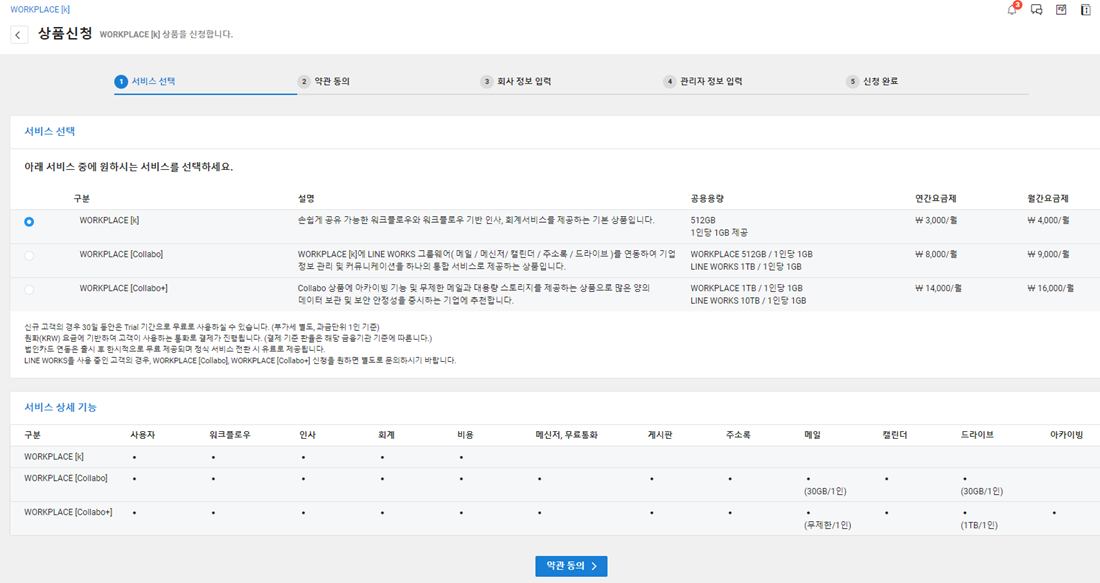Go to step 5 신청 완료 tab
Image resolution: width=1100 pixels, height=583 pixels.
click(872, 81)
